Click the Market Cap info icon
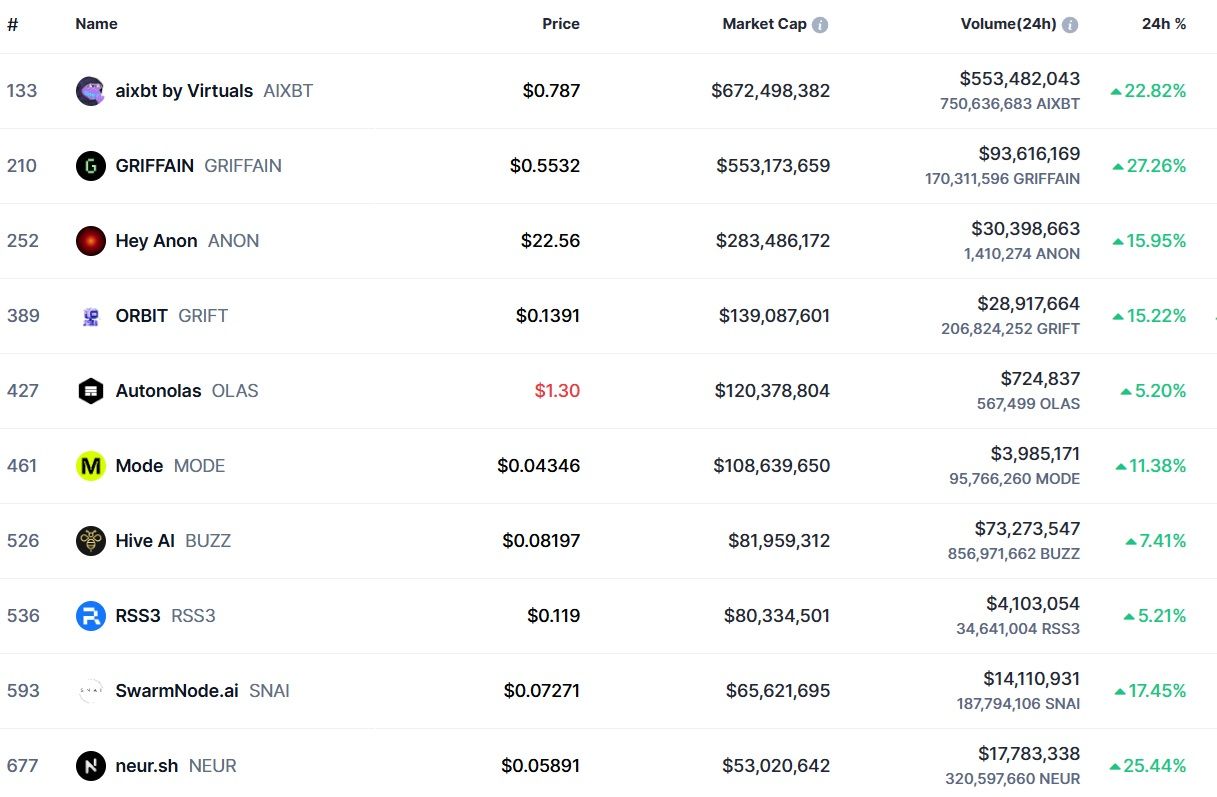Screen dimensions: 1217x797 [x=820, y=25]
